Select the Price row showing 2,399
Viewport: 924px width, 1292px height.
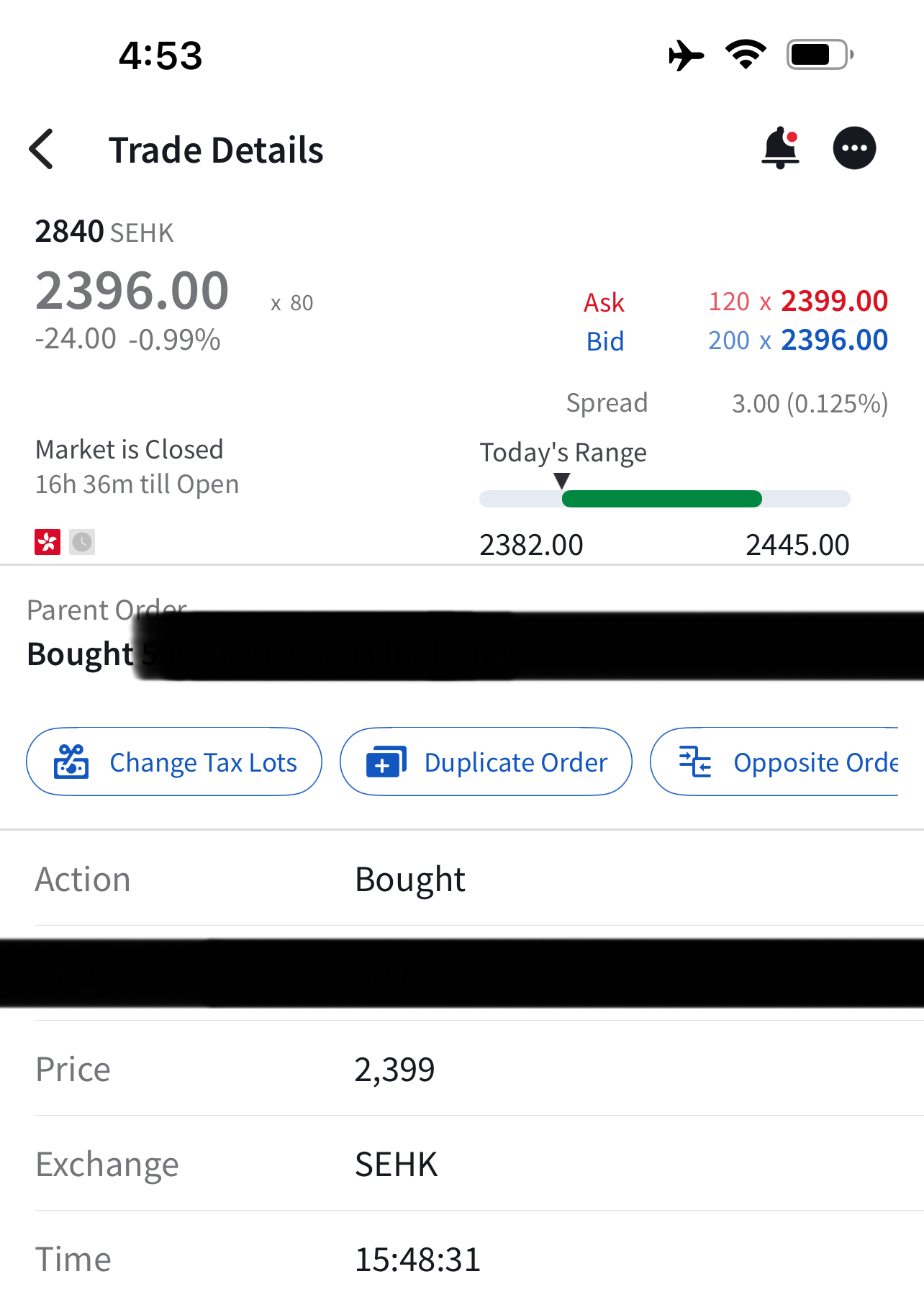[461, 1069]
